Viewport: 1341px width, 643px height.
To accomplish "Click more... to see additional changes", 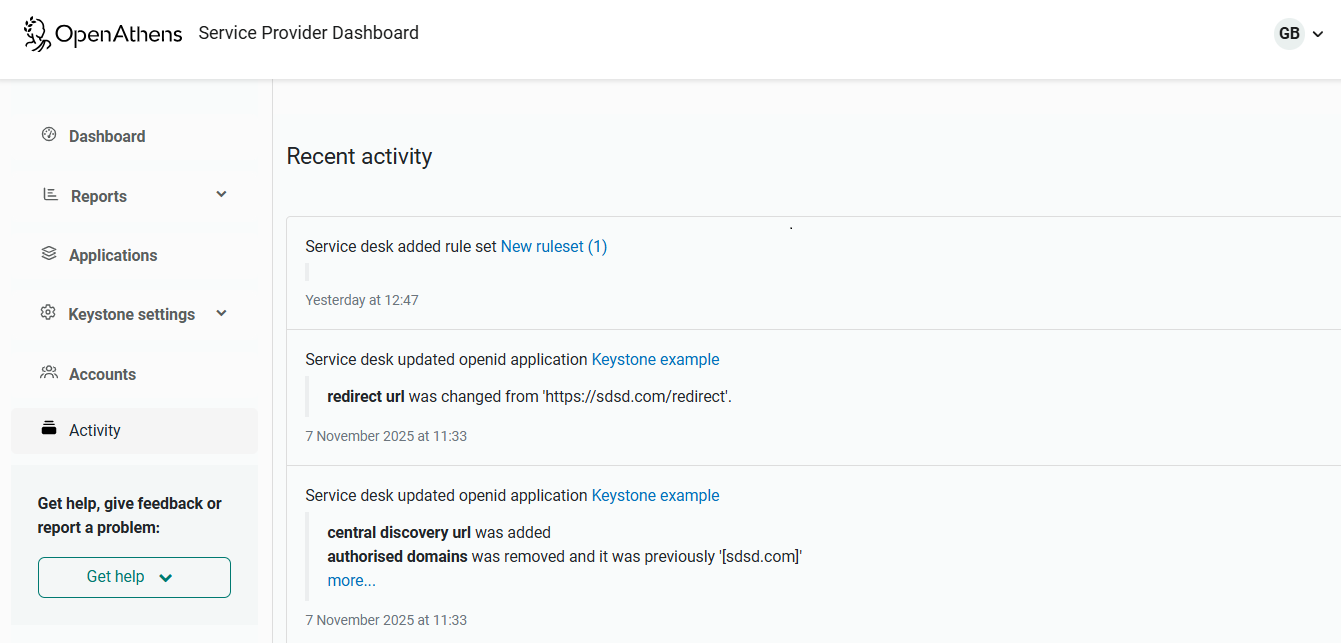I will coord(351,579).
